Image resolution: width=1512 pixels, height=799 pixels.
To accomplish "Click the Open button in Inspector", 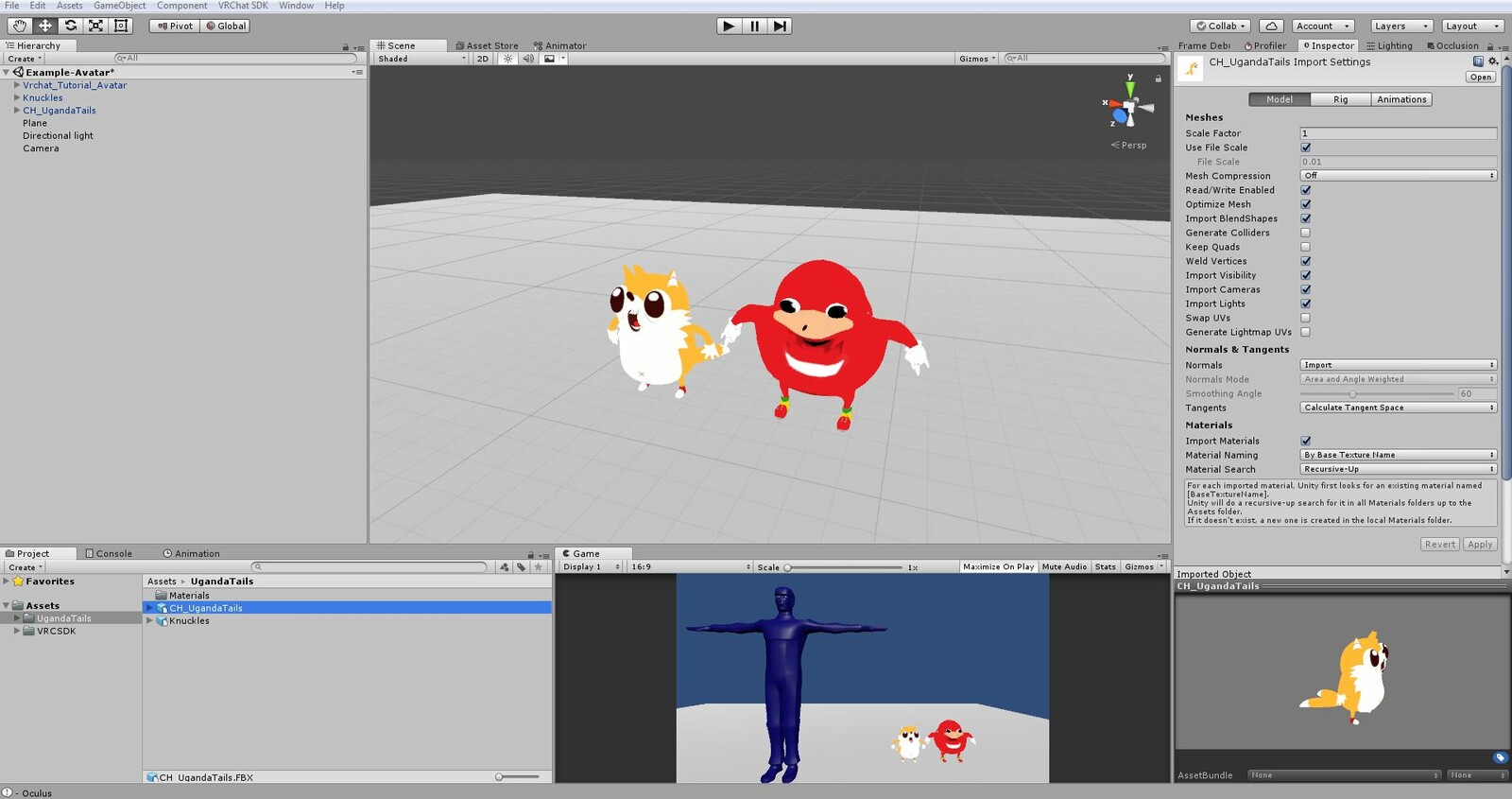I will 1481,78.
